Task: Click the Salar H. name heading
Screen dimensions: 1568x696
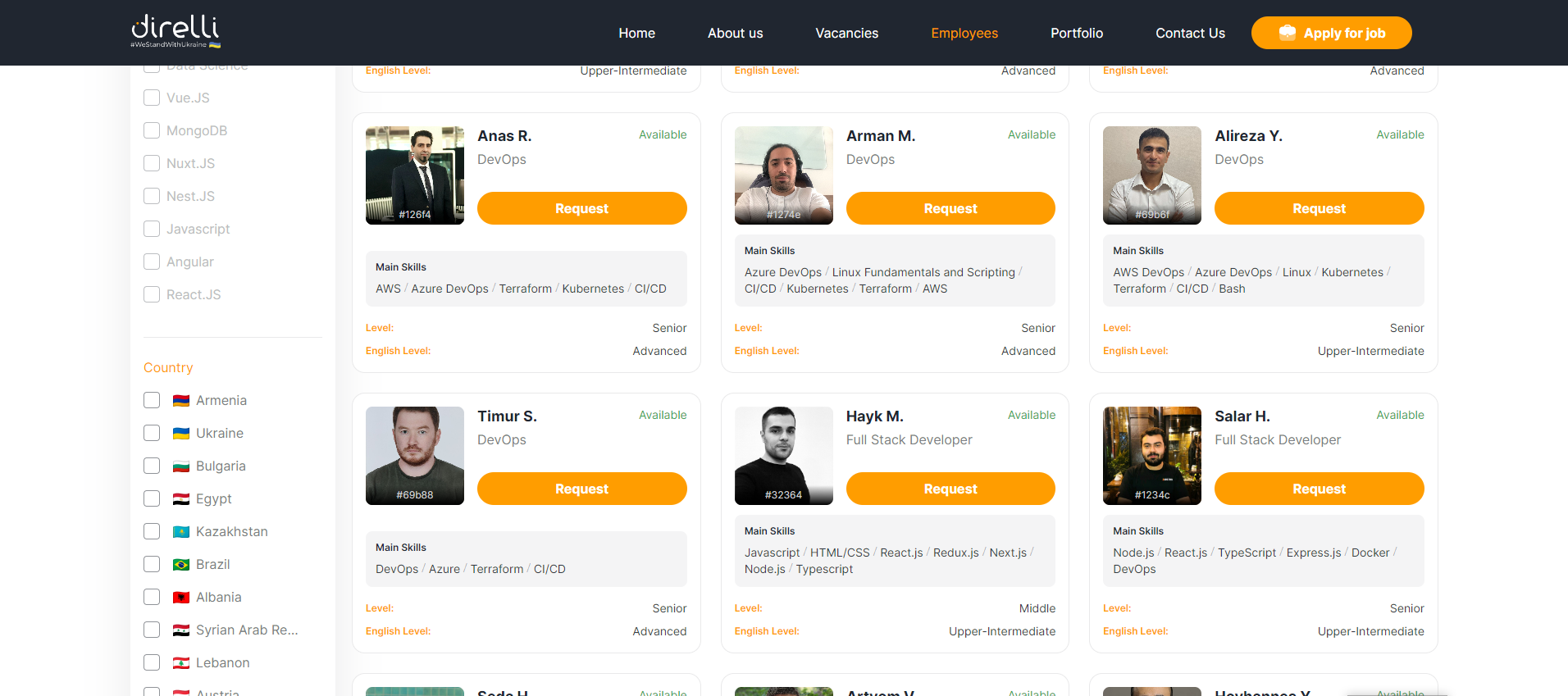Action: tap(1242, 416)
